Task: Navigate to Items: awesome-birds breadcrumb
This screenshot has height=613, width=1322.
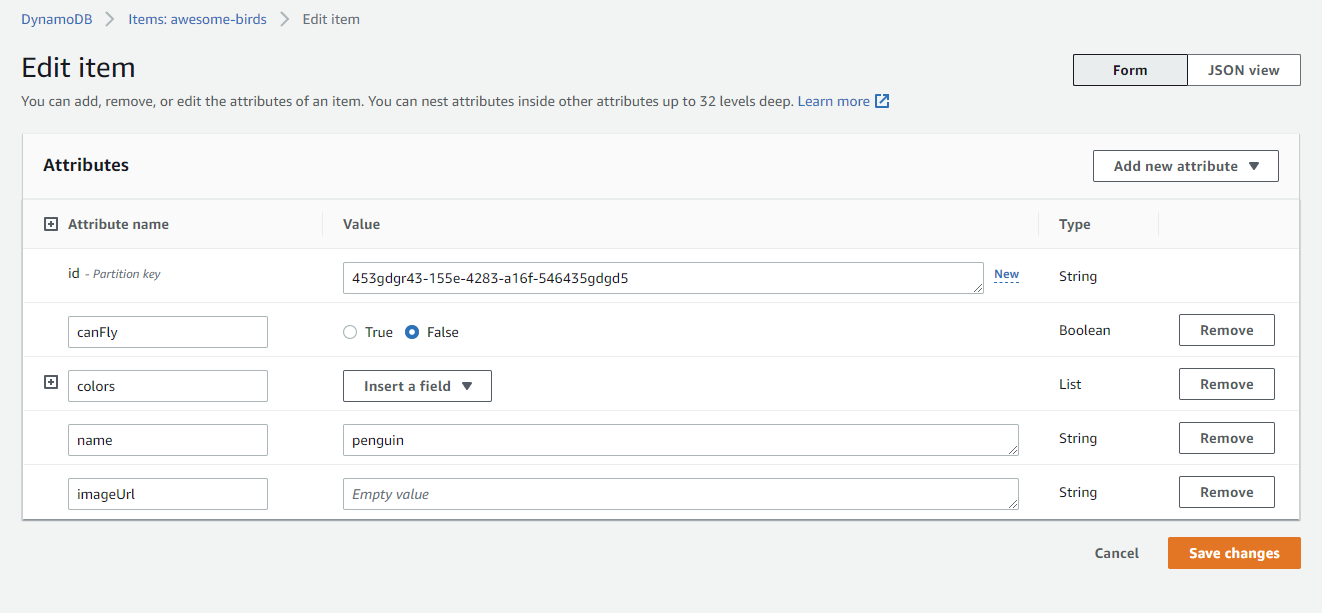Action: [197, 19]
